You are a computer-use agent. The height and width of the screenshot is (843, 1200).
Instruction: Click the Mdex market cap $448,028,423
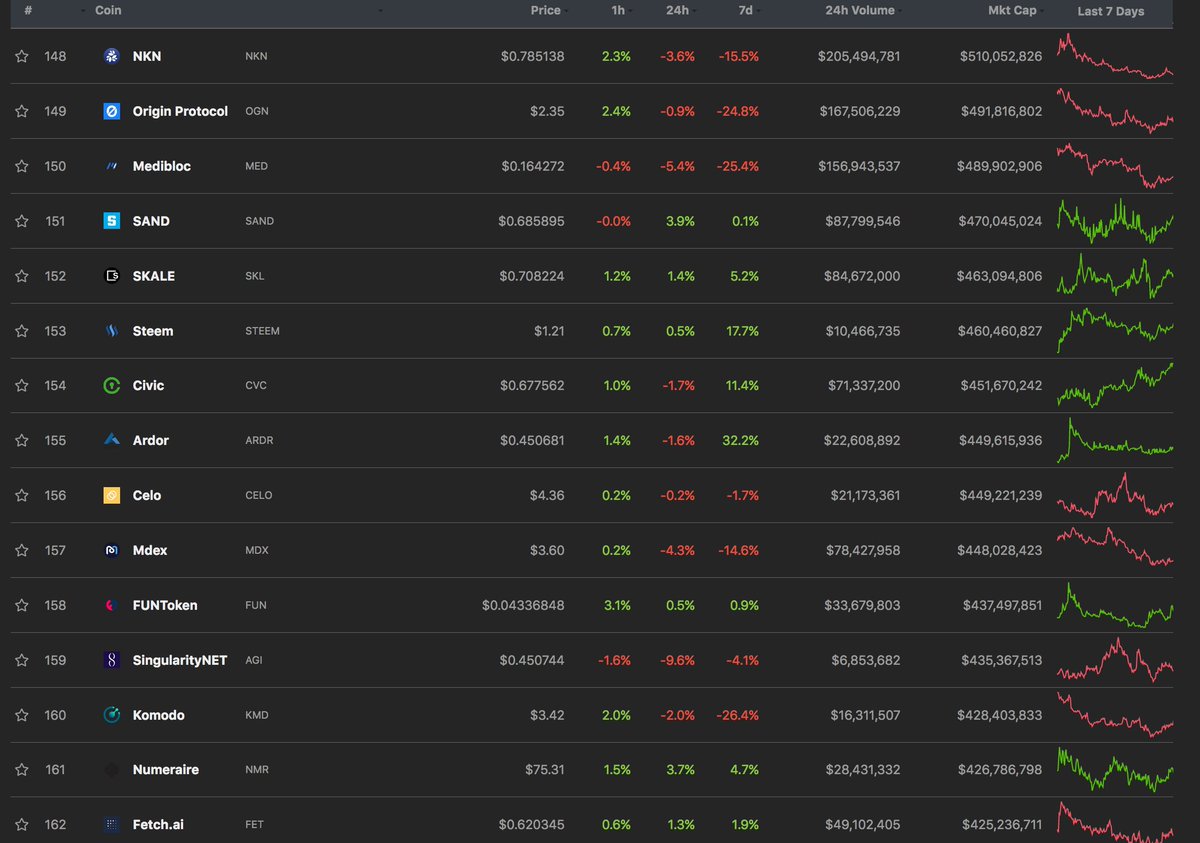(1000, 550)
